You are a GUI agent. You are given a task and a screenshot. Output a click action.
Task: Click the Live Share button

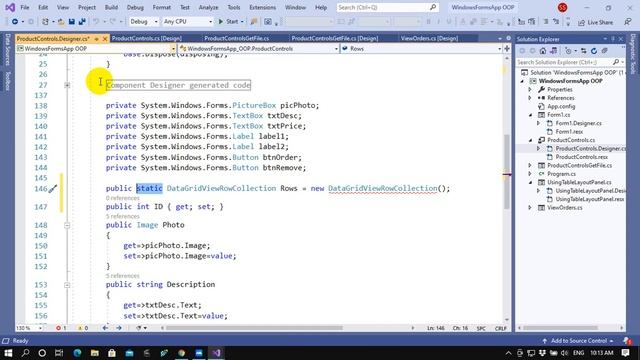pos(596,22)
